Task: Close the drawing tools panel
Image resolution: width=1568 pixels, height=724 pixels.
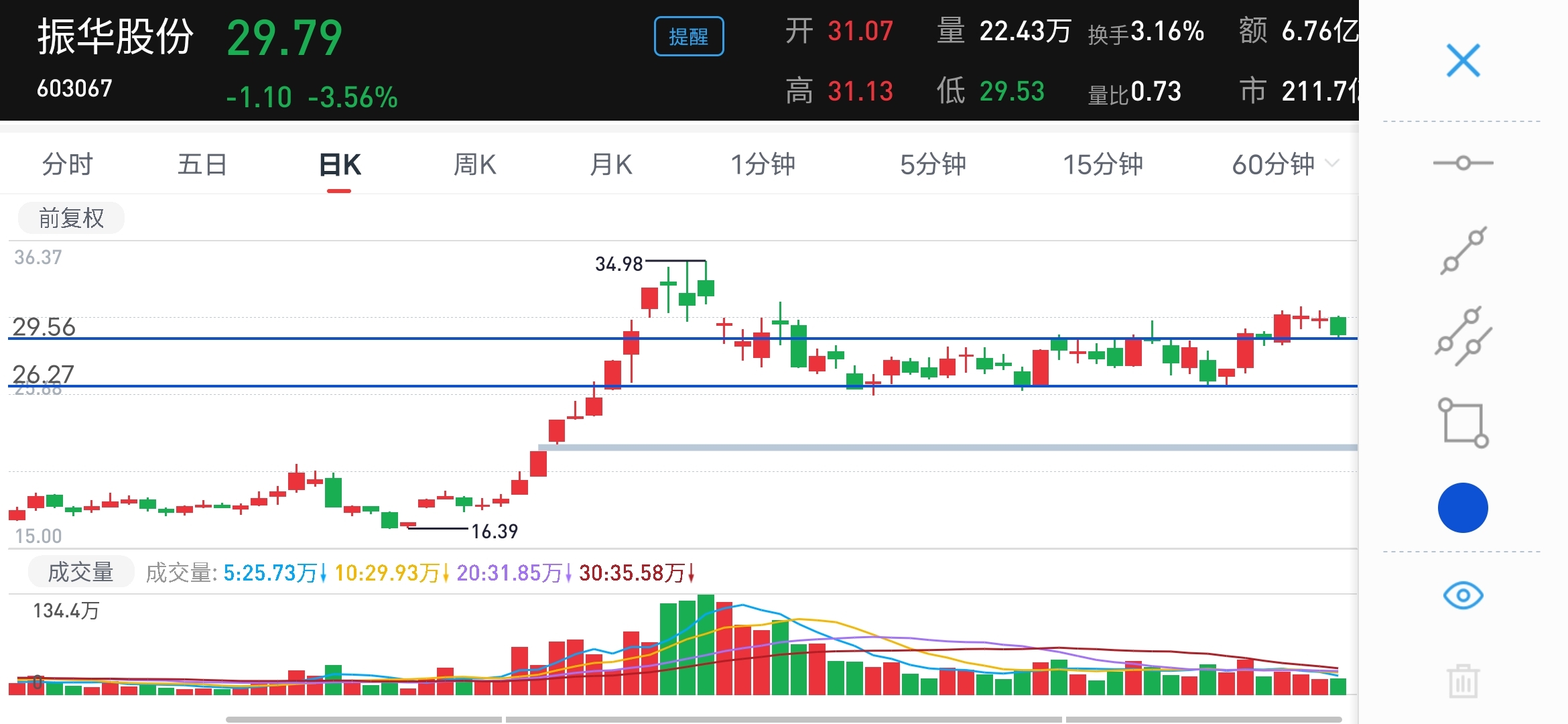Action: [1463, 61]
